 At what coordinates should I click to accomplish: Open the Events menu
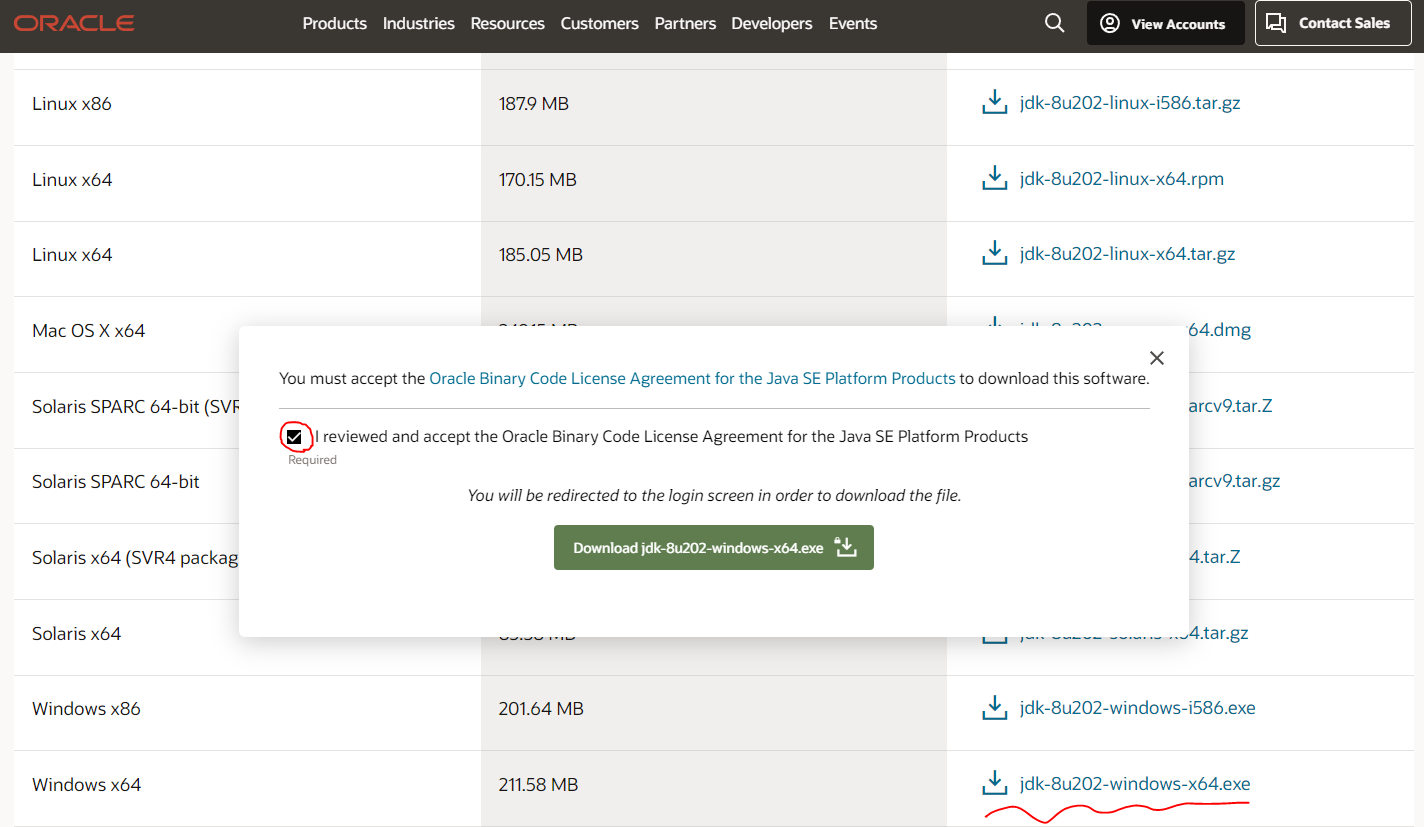coord(853,23)
